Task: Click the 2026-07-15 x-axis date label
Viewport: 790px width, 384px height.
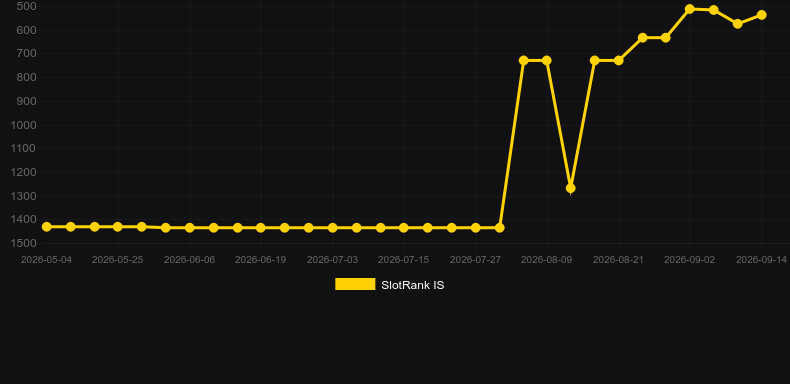Action: pyautogui.click(x=404, y=260)
